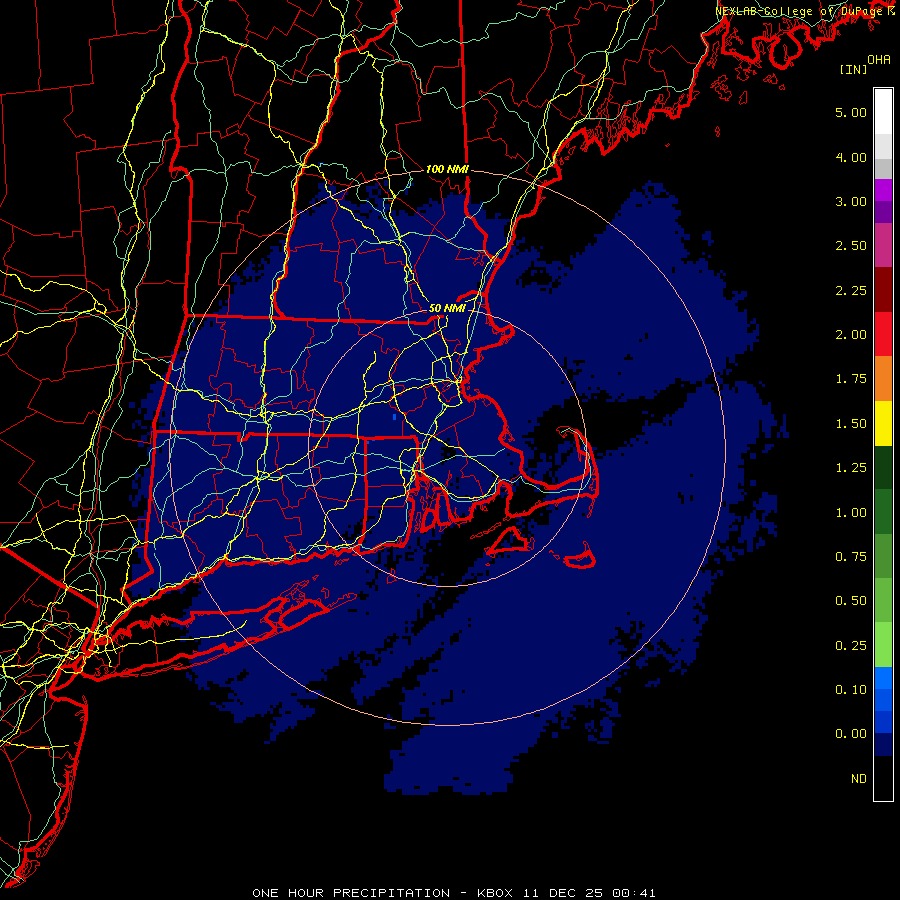Viewport: 900px width, 900px height.
Task: Click the 3.00 legend value
Action: point(851,201)
